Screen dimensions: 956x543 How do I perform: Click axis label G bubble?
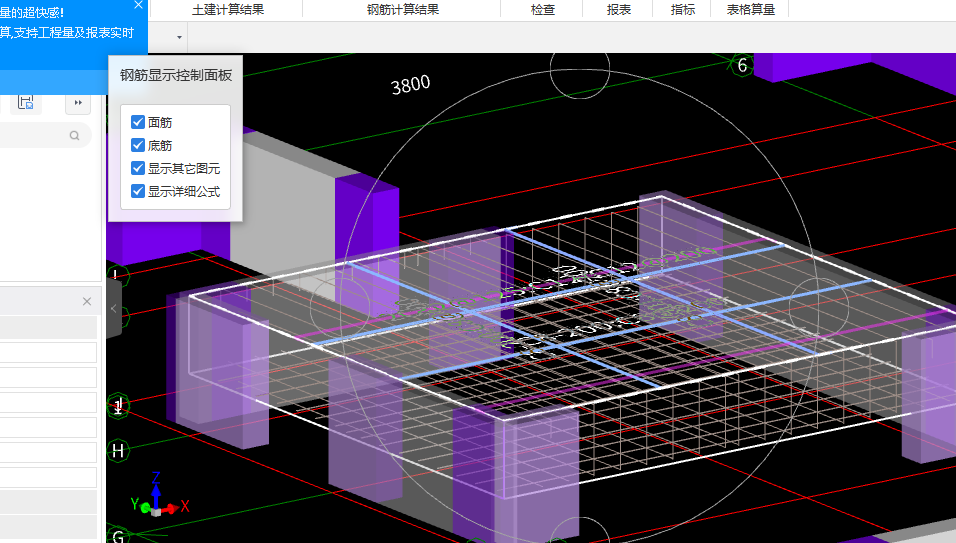coord(118,536)
